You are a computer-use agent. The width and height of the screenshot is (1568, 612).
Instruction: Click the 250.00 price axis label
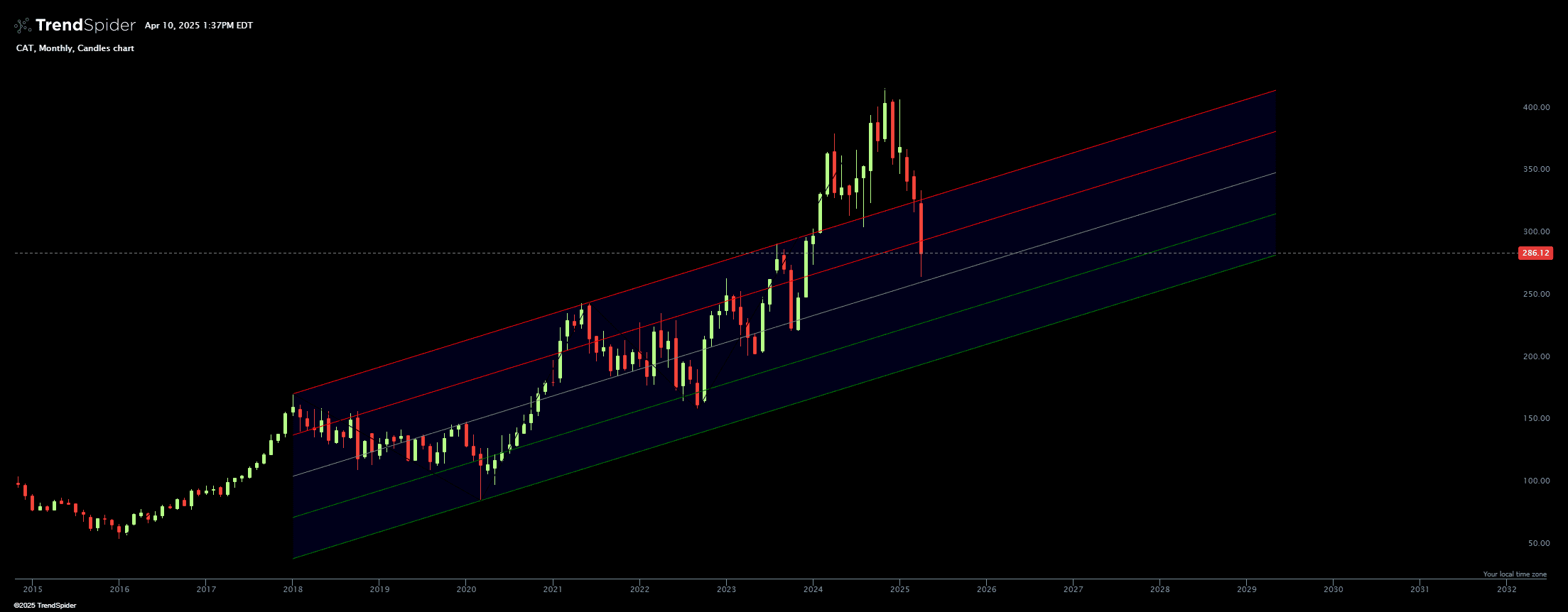click(1536, 294)
